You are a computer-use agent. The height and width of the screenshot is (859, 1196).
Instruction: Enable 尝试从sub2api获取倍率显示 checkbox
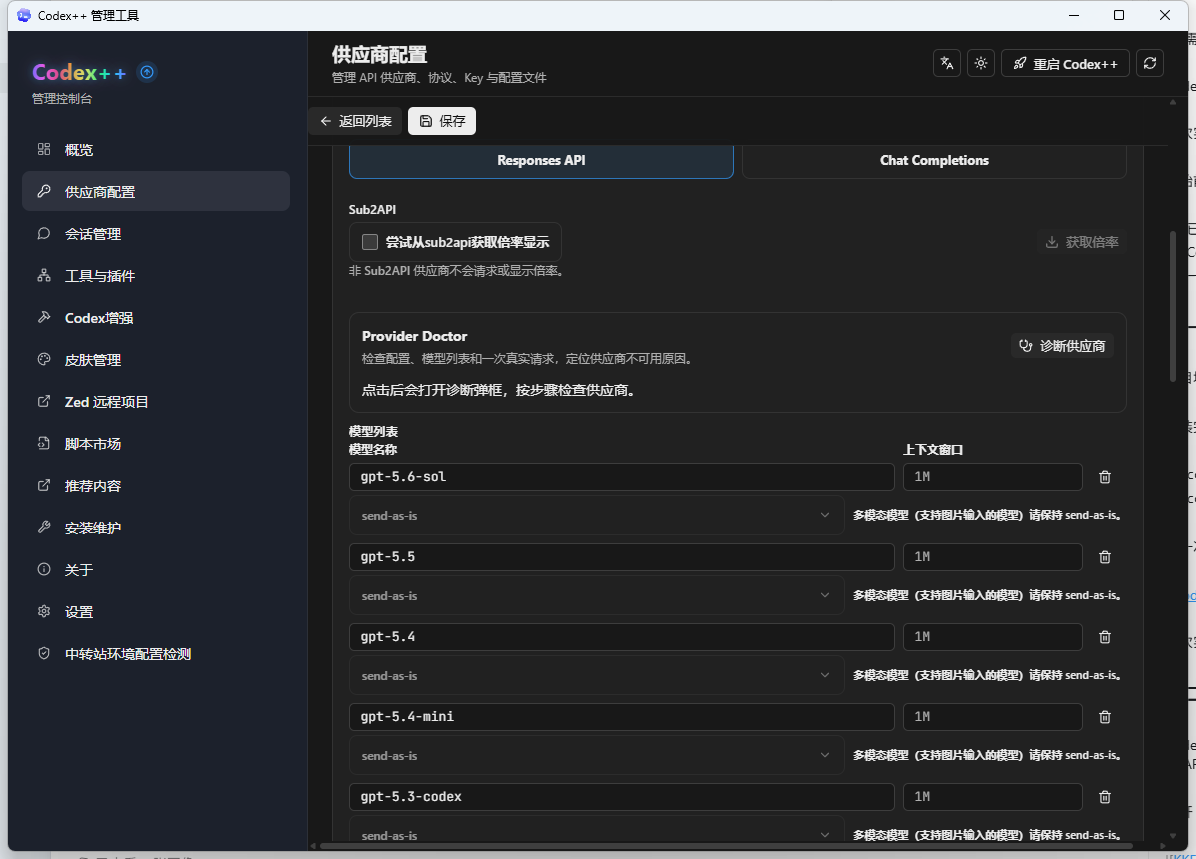tap(370, 242)
